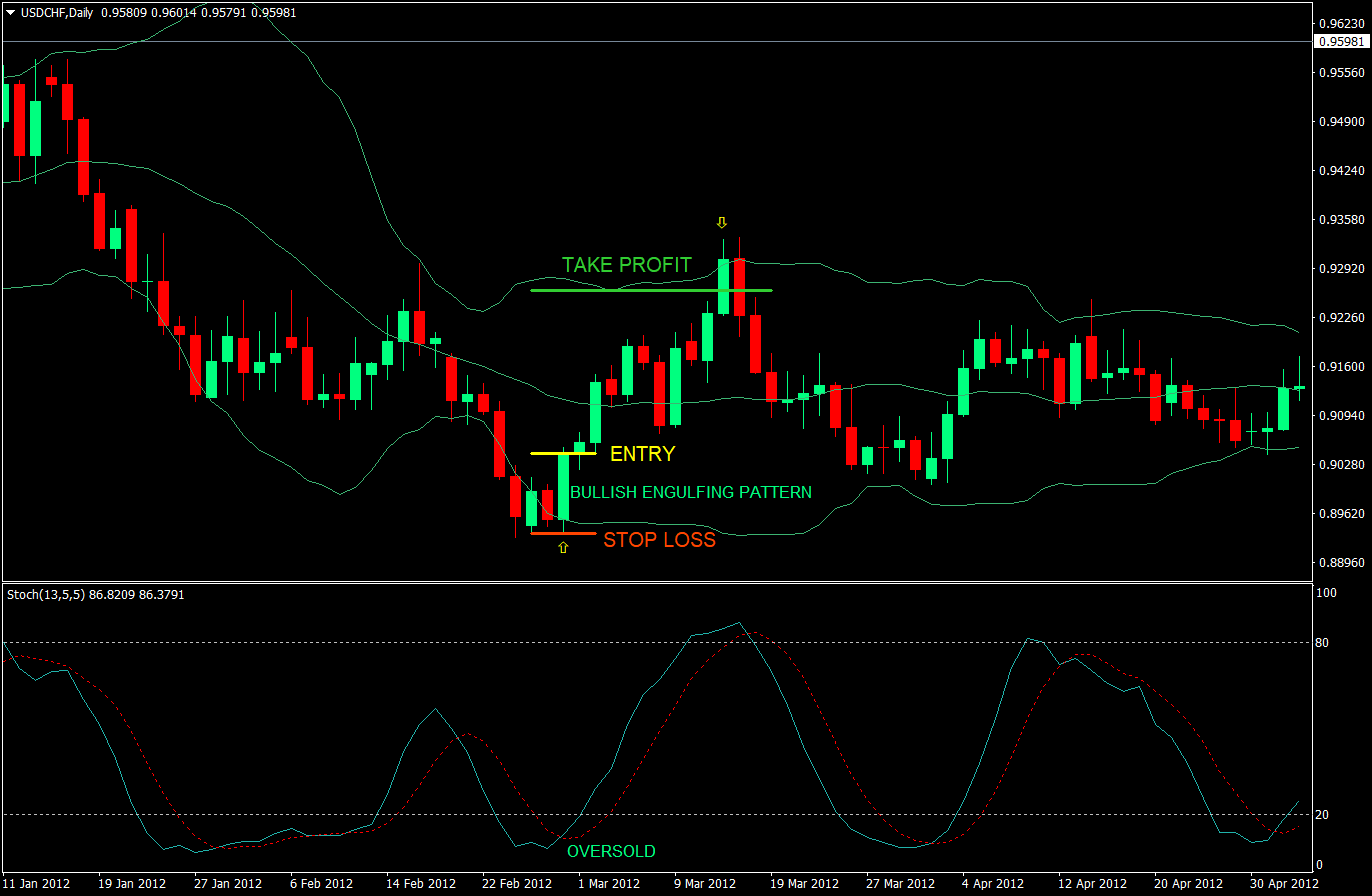Image resolution: width=1372 pixels, height=896 pixels.
Task: Click the 0.95560 price scale value
Action: [x=1342, y=73]
